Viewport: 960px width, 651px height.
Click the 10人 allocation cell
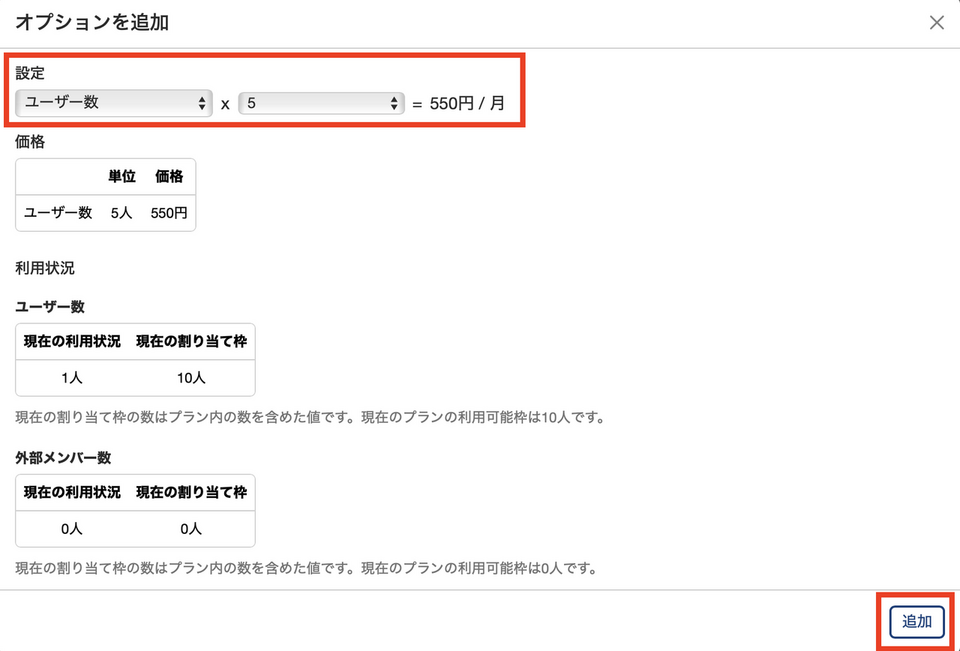191,378
